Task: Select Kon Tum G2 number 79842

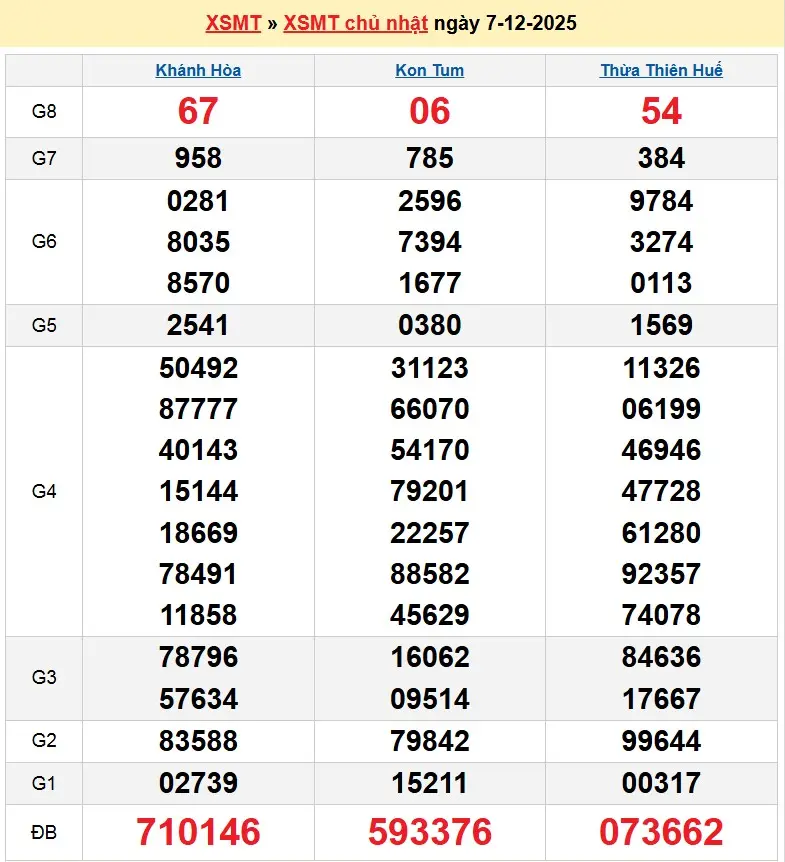Action: 430,741
